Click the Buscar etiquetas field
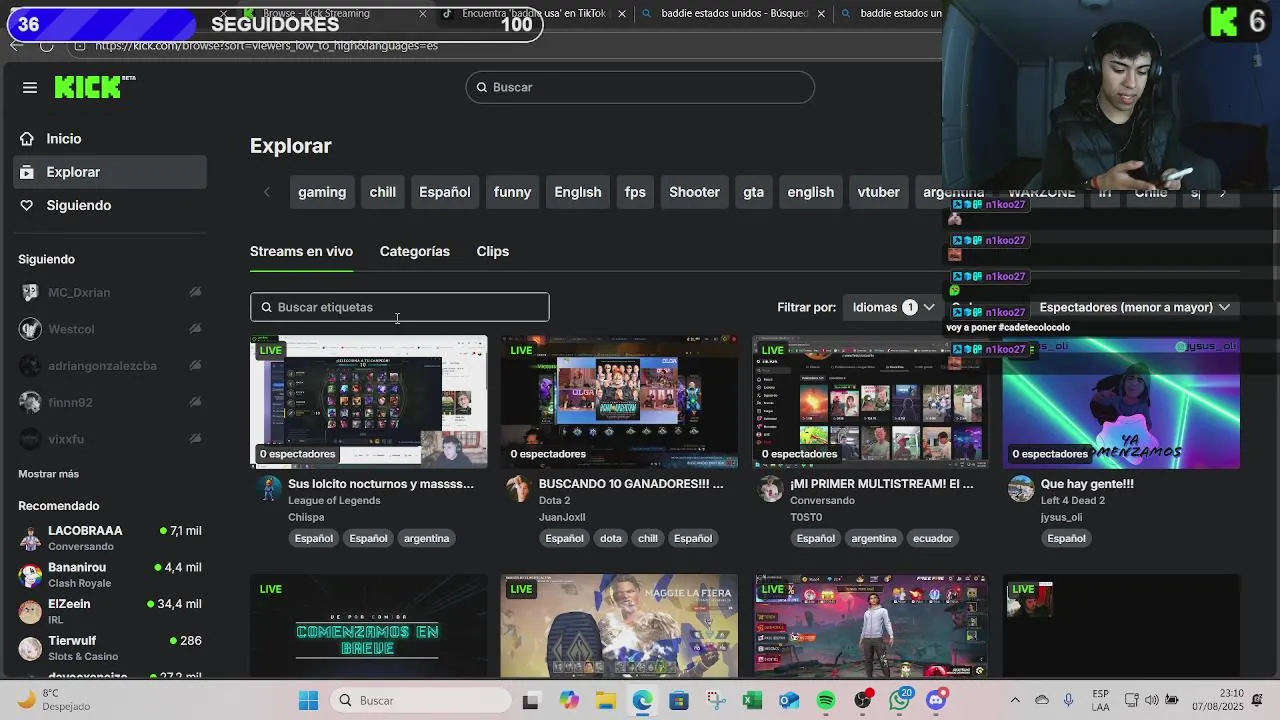This screenshot has width=1280, height=720. (x=400, y=307)
